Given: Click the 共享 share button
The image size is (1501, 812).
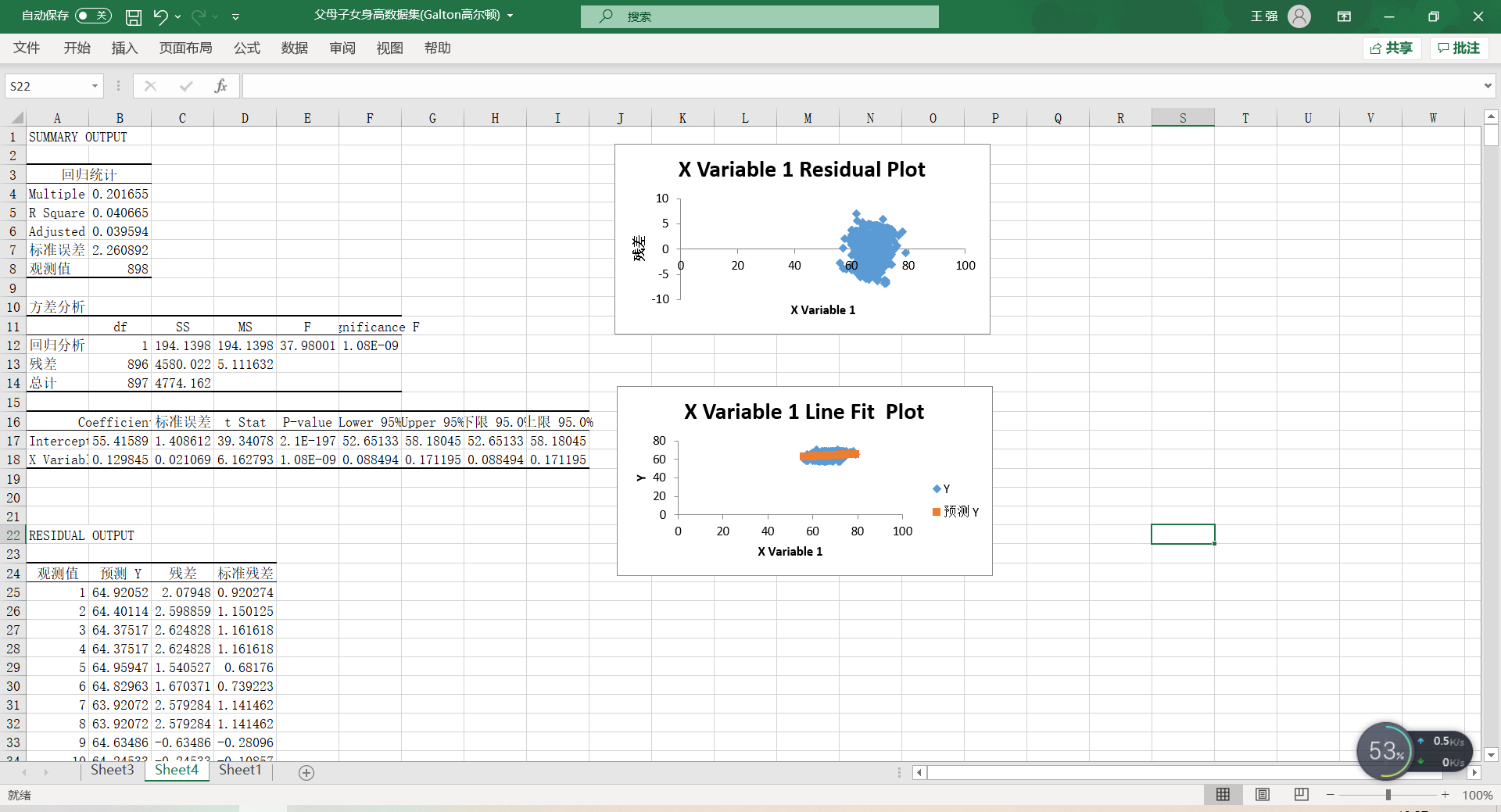Looking at the screenshot, I should [x=1392, y=48].
